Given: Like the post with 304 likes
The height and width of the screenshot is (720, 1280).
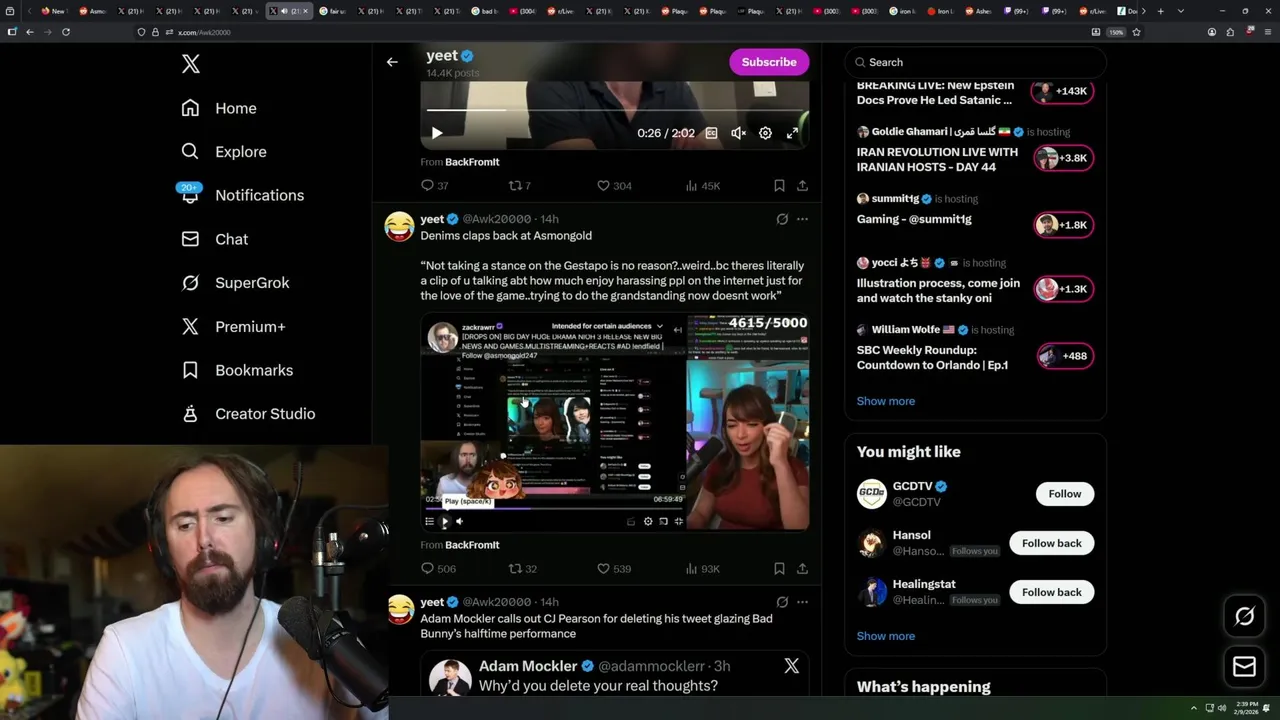Looking at the screenshot, I should coord(614,186).
